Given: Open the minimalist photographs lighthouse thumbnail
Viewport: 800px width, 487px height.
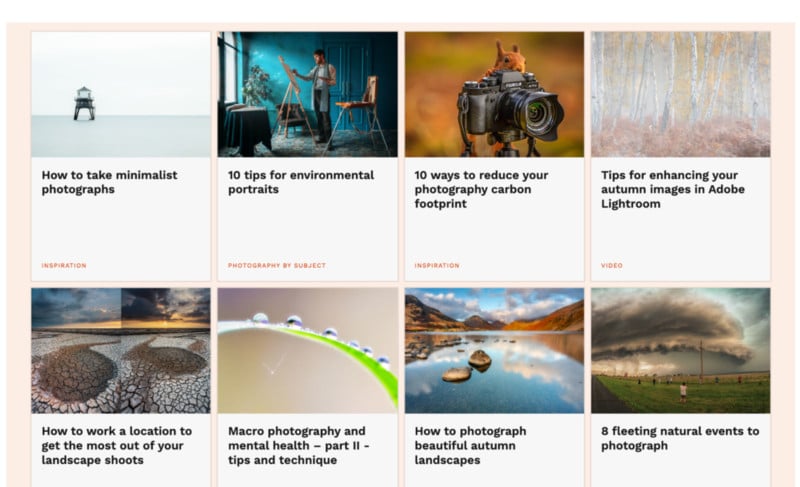Looking at the screenshot, I should tap(121, 94).
